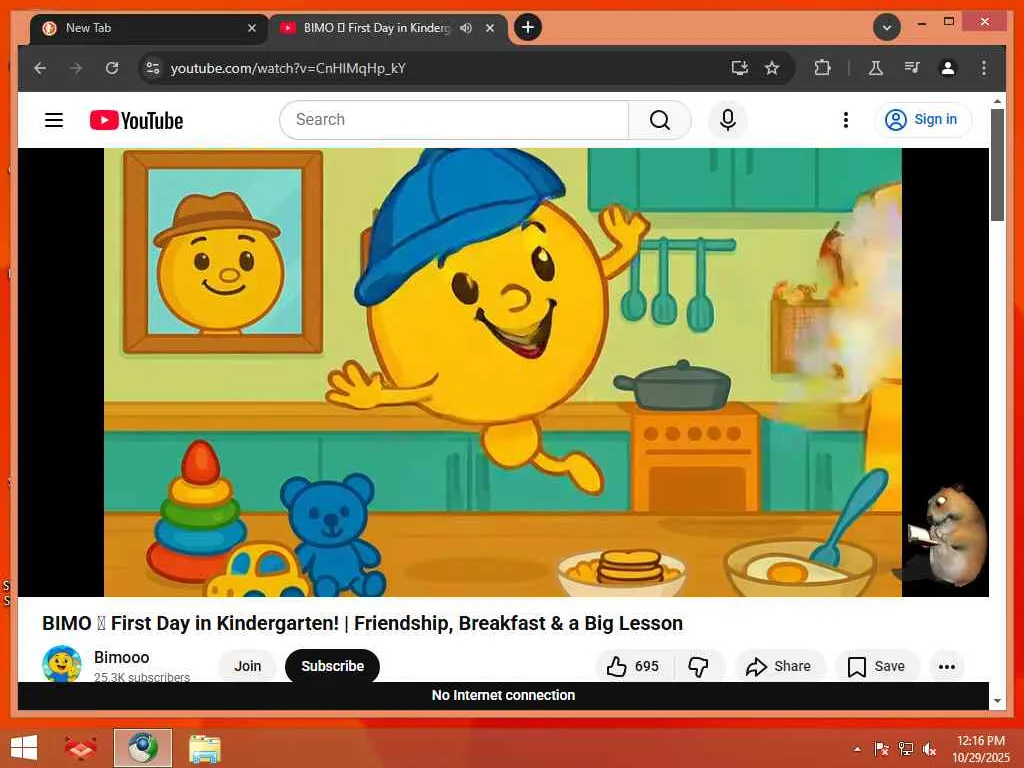
Task: Open Chrome Labs flask icon
Action: click(x=876, y=68)
